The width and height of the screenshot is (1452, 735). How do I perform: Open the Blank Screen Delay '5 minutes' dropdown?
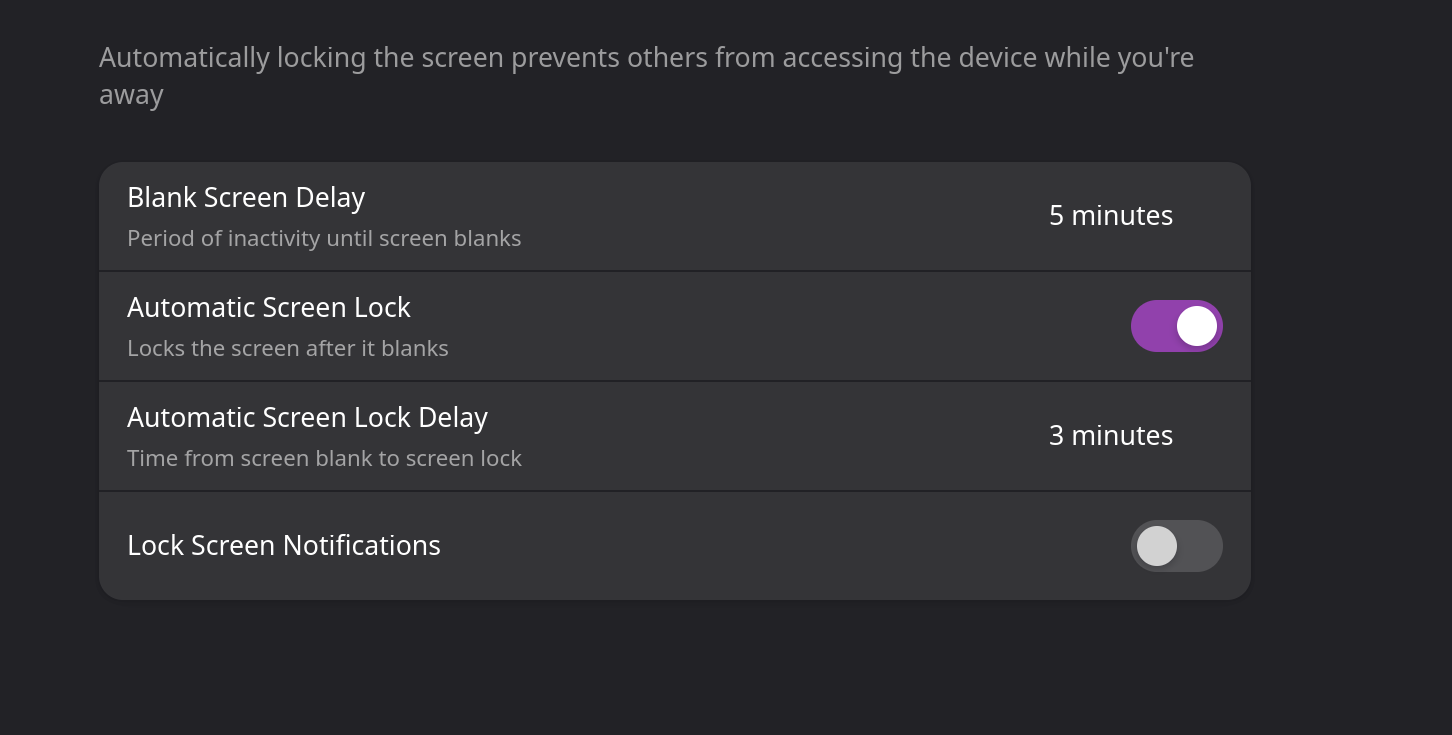tap(1110, 216)
